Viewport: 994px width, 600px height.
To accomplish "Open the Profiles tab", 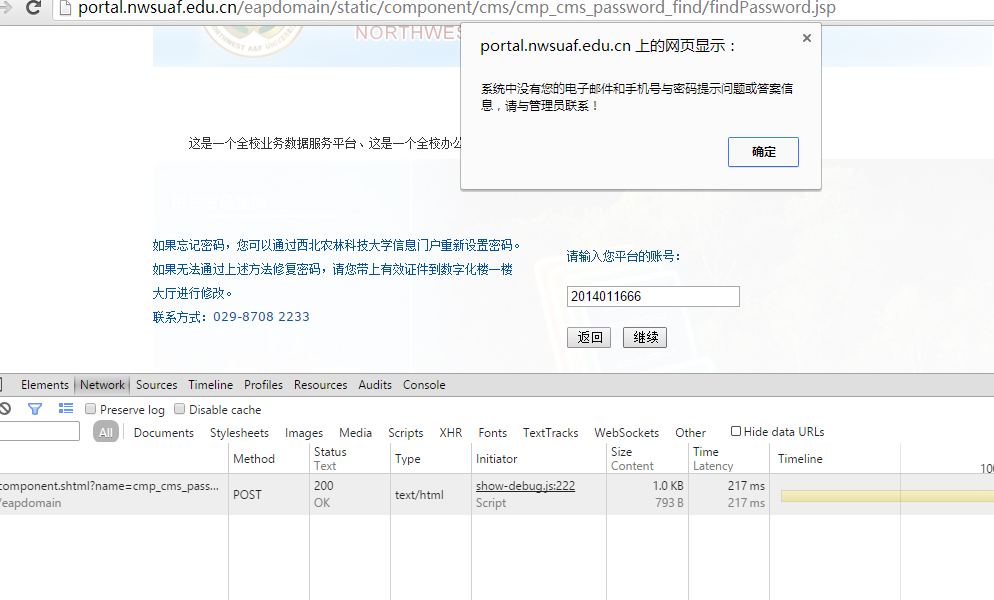I will 263,385.
